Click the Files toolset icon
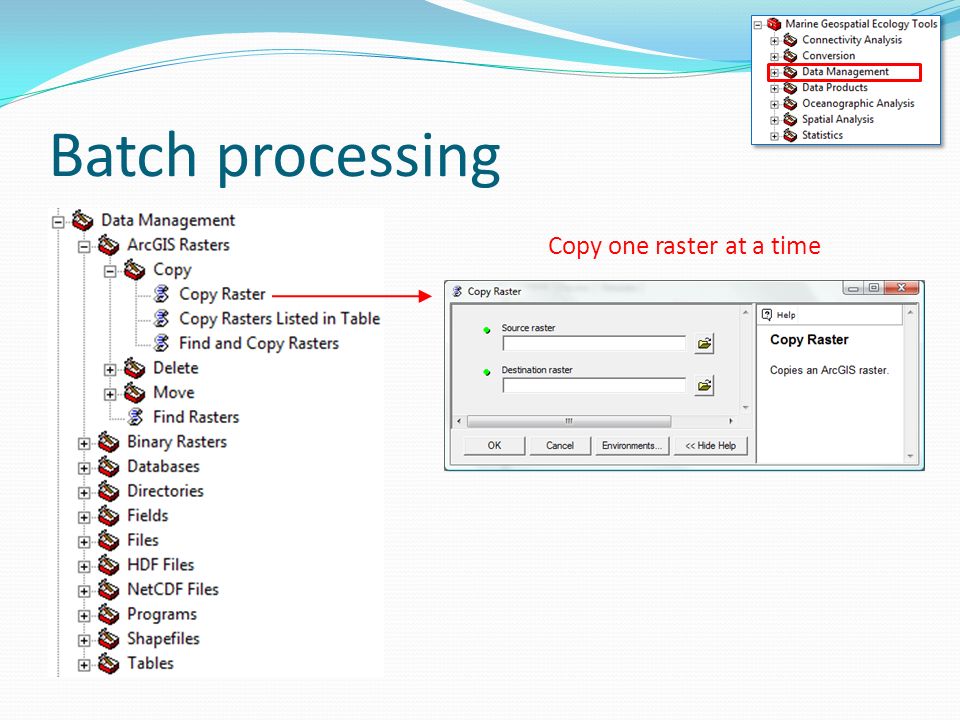This screenshot has width=960, height=720. coord(108,541)
